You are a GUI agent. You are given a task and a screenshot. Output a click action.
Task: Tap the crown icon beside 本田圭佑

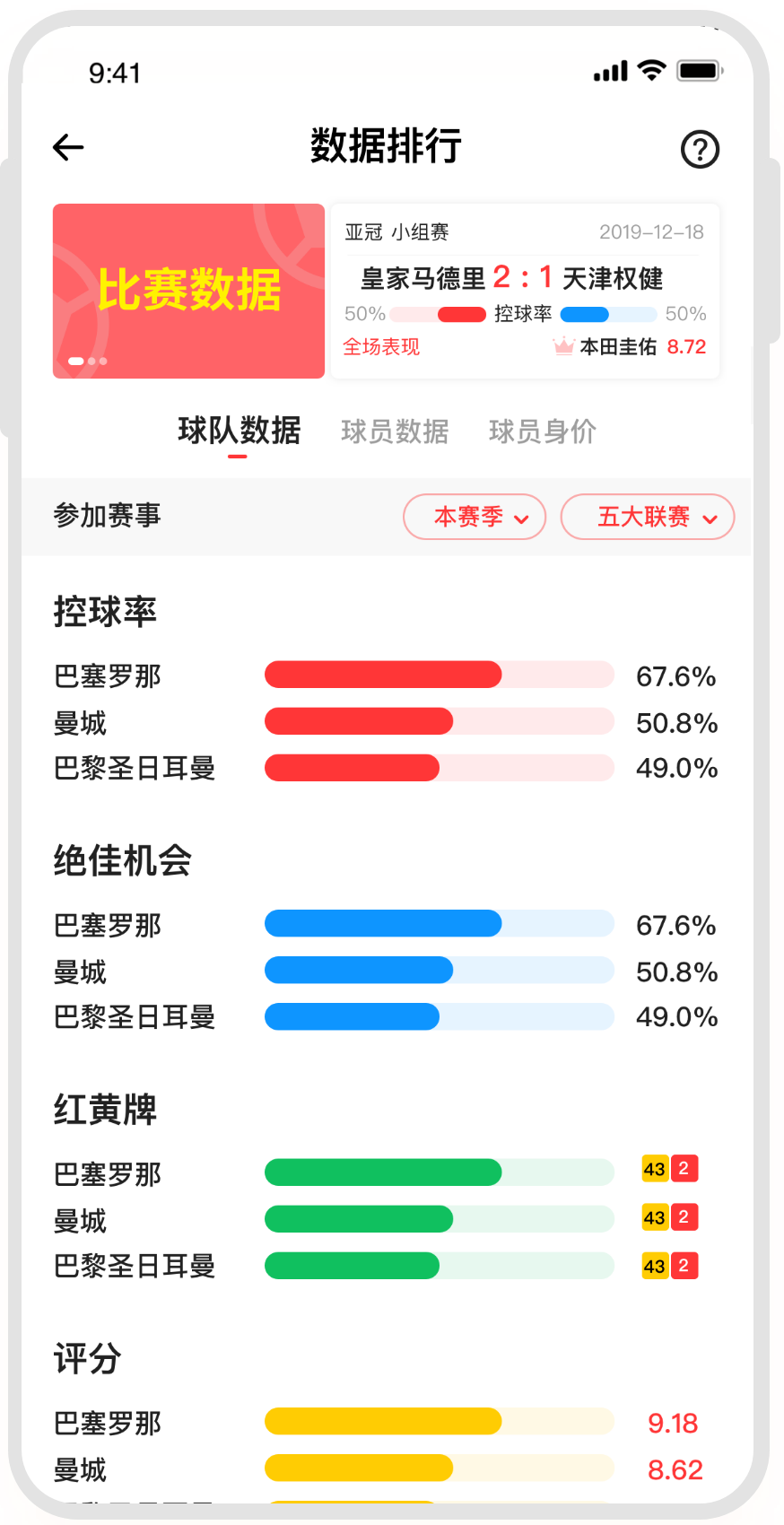click(x=563, y=346)
